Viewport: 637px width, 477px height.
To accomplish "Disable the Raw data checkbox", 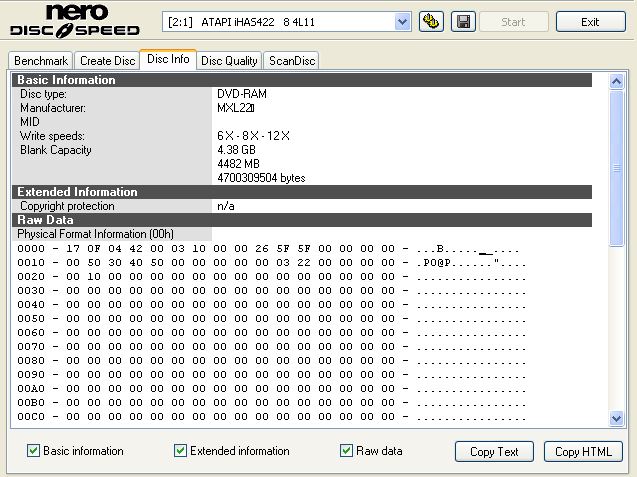I will [x=346, y=451].
